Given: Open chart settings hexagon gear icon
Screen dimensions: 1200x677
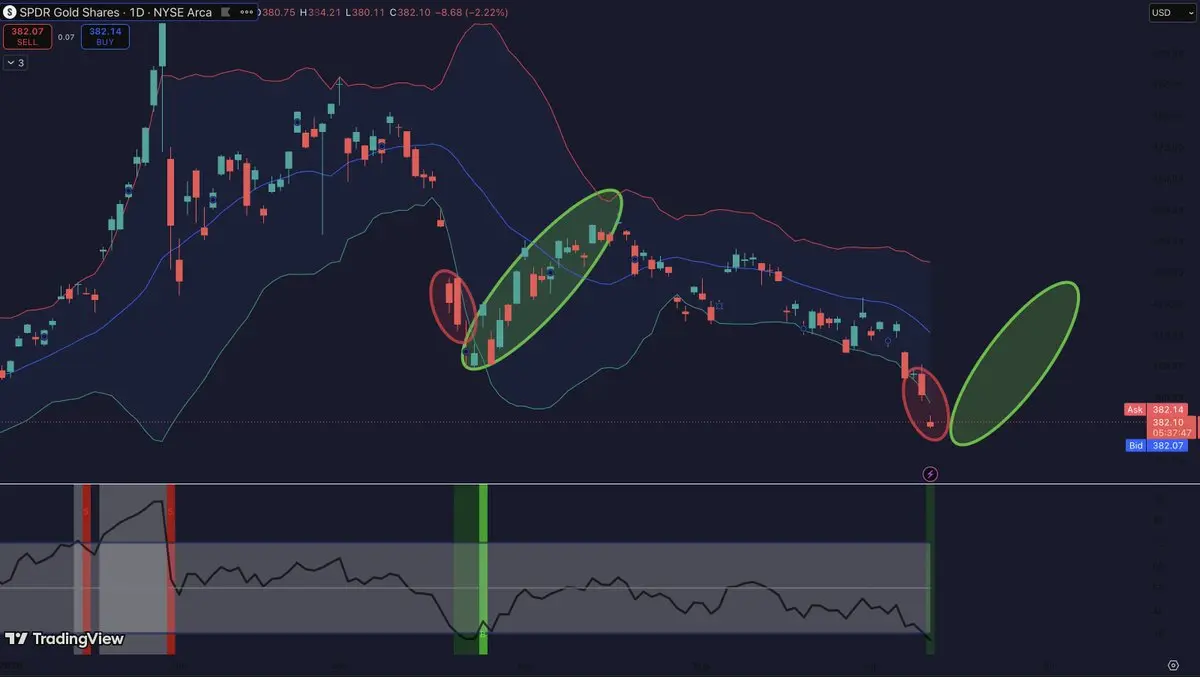Looking at the screenshot, I should (x=1172, y=664).
